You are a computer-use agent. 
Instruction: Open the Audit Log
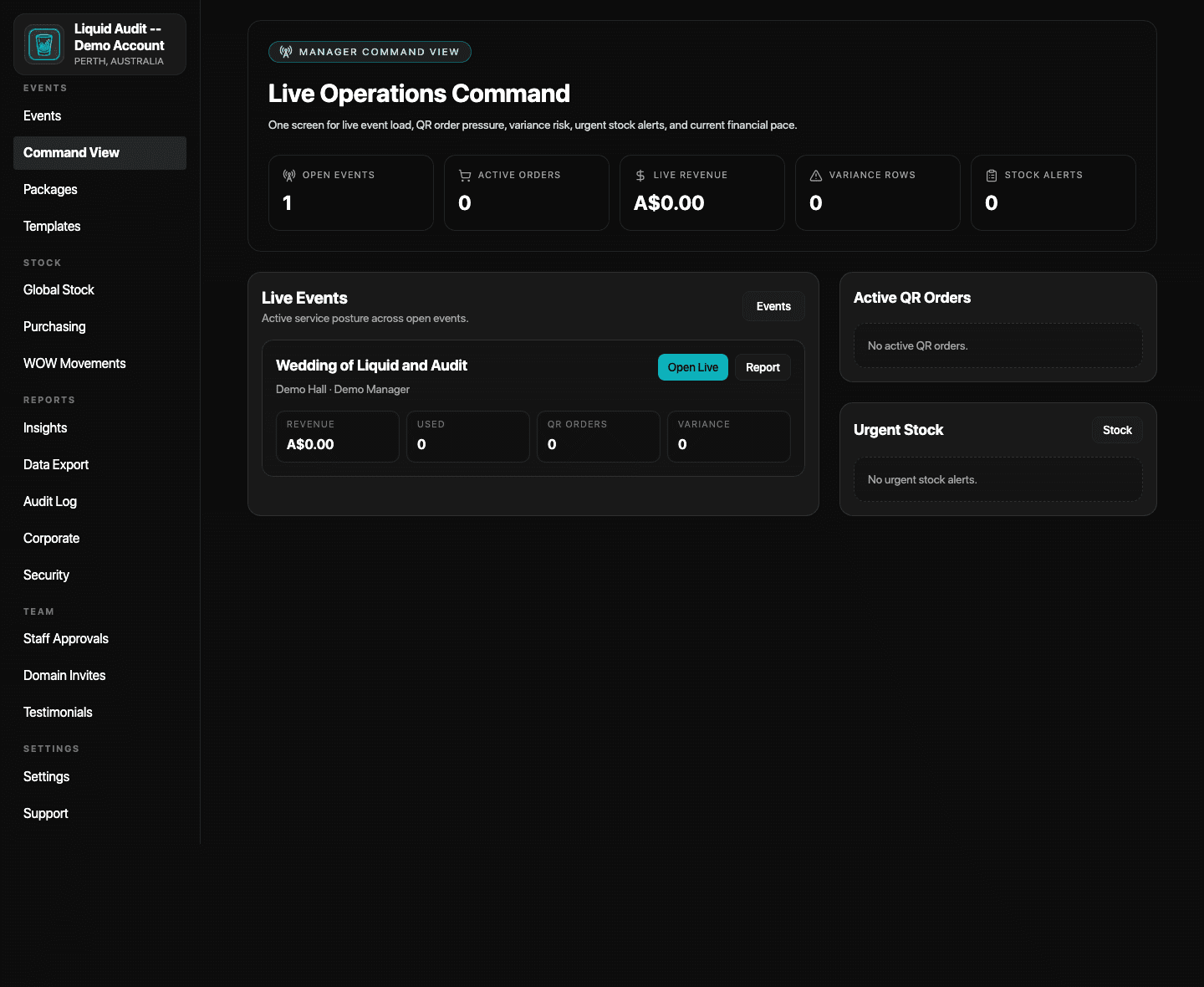(99, 502)
